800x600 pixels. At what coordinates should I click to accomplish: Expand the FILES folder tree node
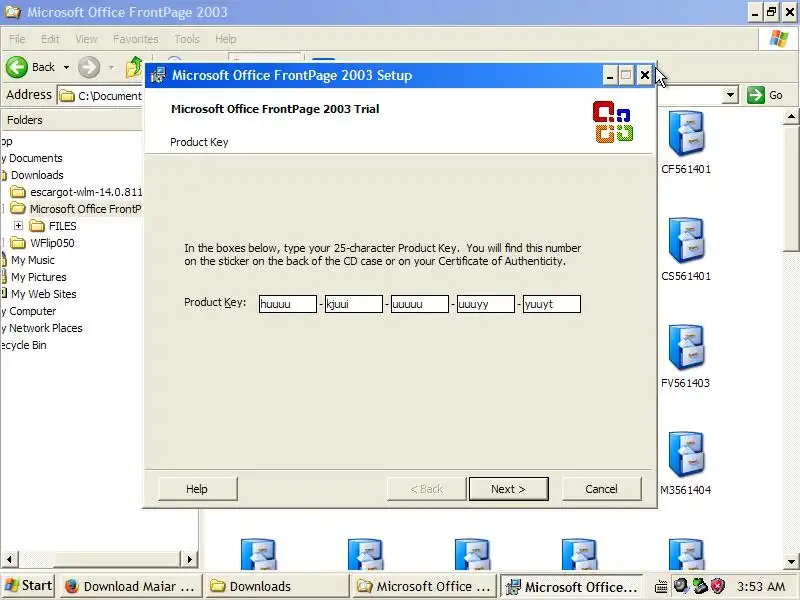[18, 226]
